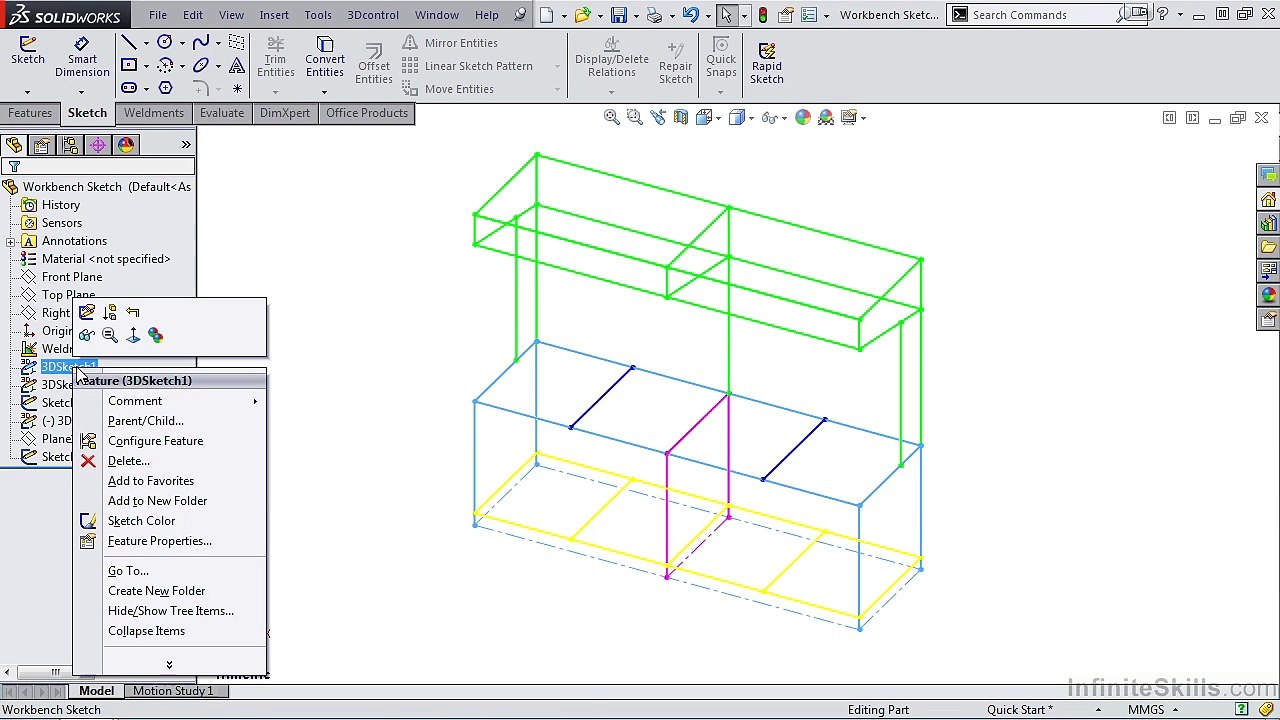
Task: Select the Circle sketch tool
Action: (x=165, y=42)
